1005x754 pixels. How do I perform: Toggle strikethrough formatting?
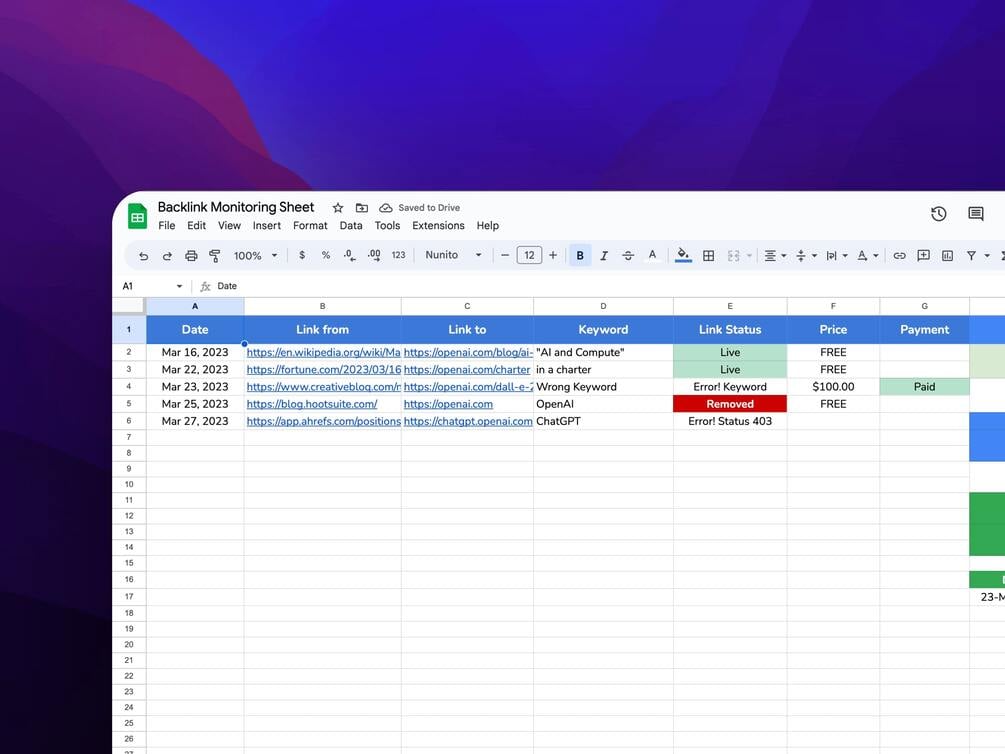click(628, 255)
